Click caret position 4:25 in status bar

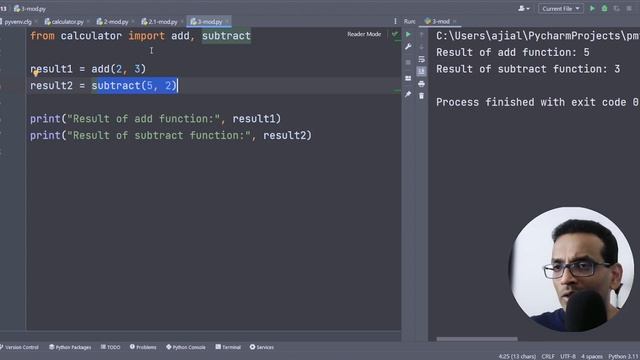[x=517, y=356]
